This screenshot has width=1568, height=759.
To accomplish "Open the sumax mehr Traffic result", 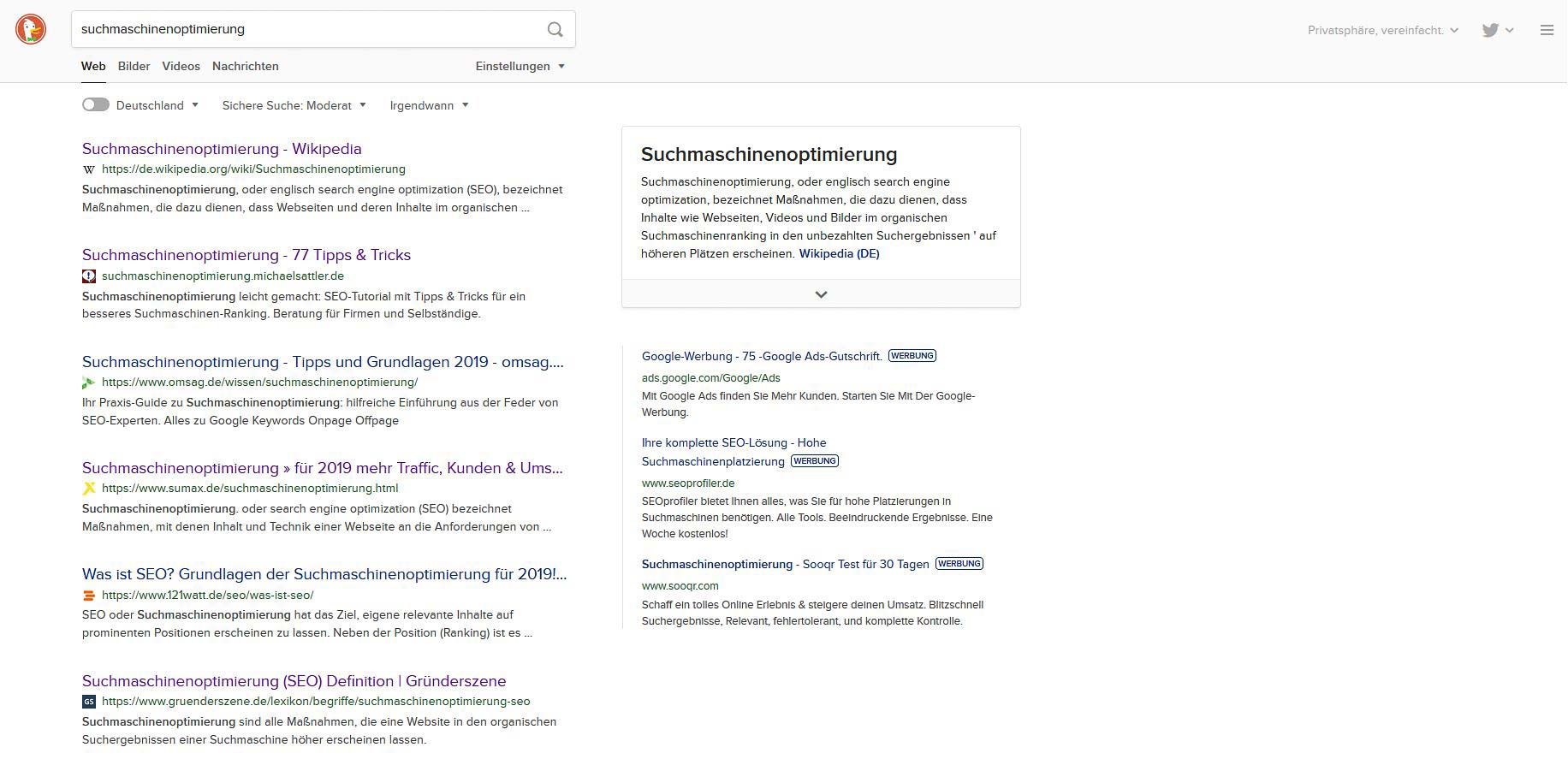I will pos(323,468).
